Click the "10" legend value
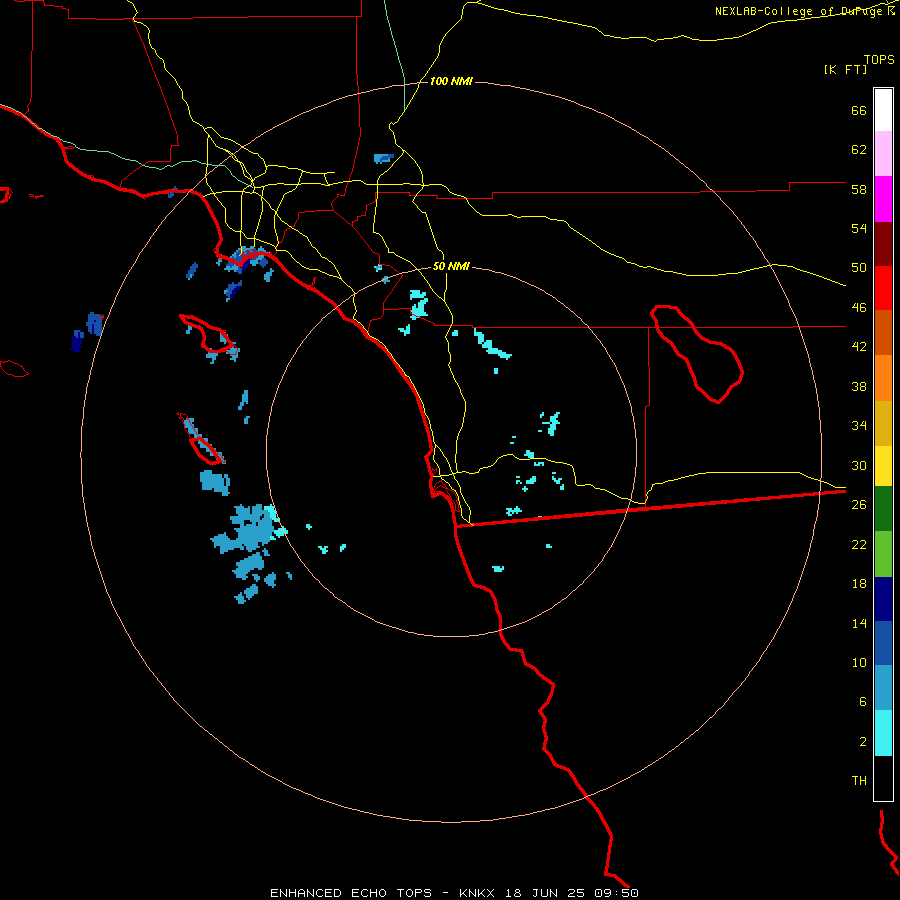900x900 pixels. point(859,662)
